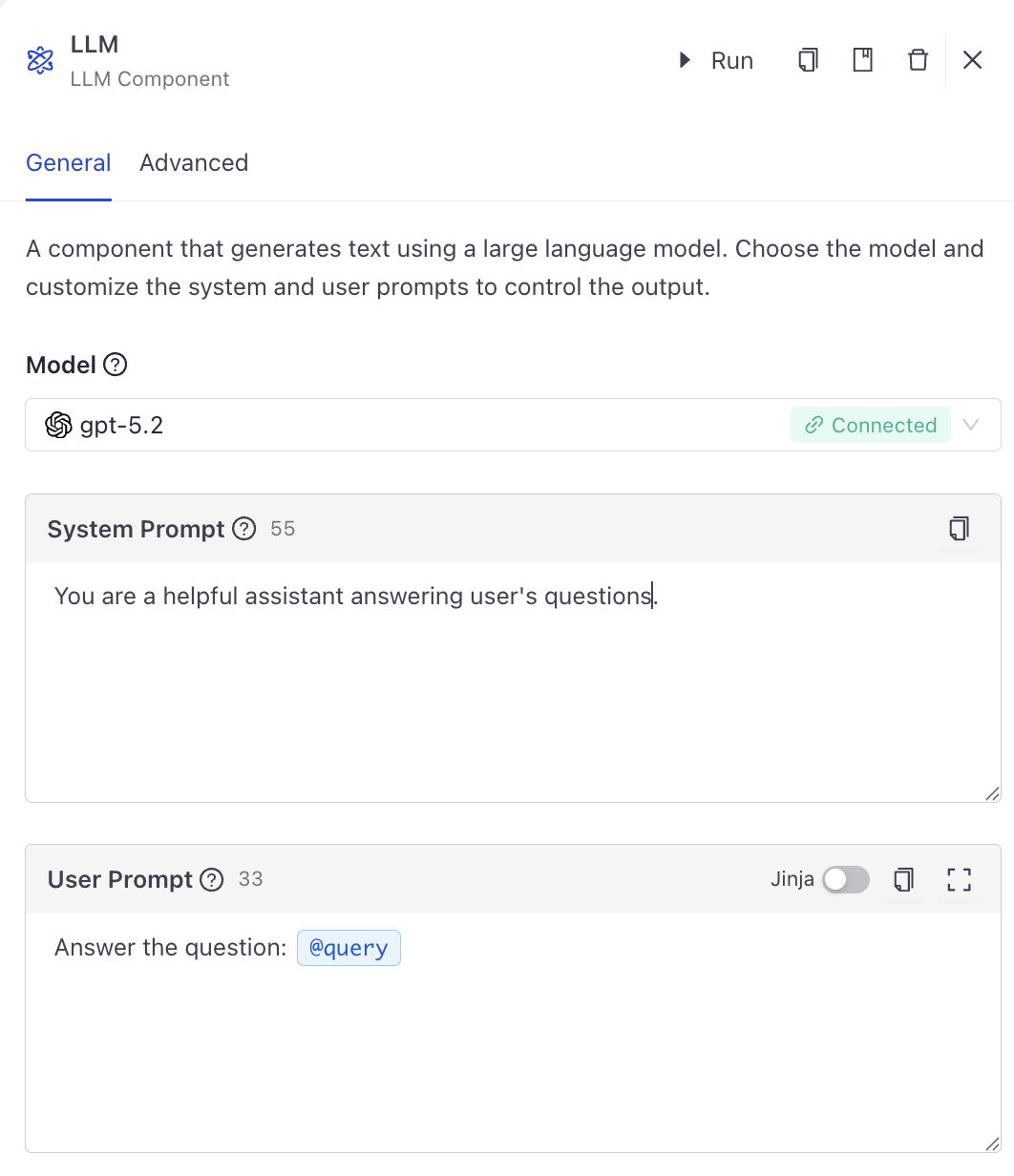
Task: Open the model selection dropdown
Action: (971, 425)
